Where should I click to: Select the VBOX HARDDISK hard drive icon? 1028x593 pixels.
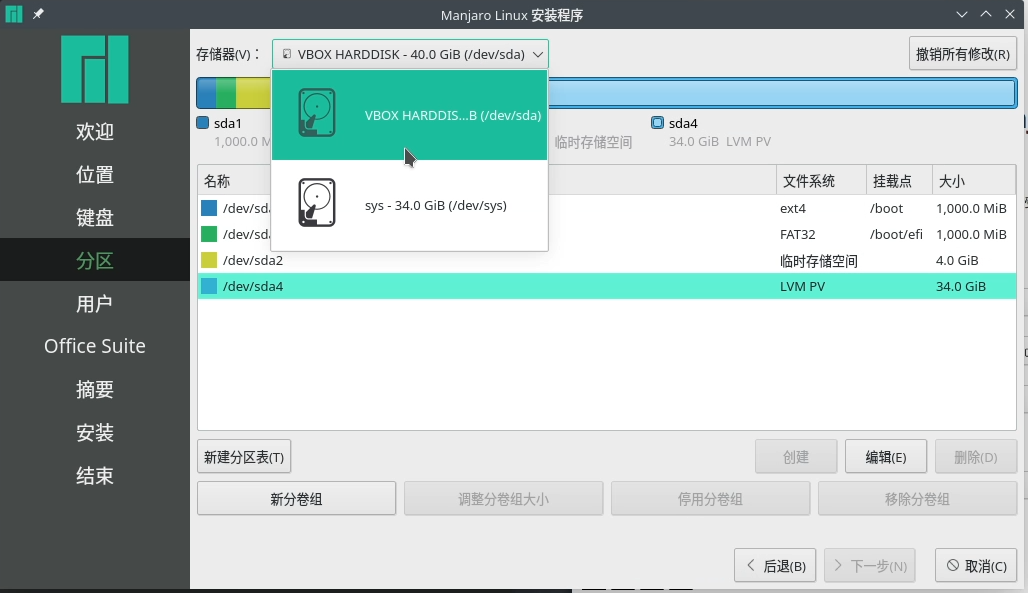(317, 113)
